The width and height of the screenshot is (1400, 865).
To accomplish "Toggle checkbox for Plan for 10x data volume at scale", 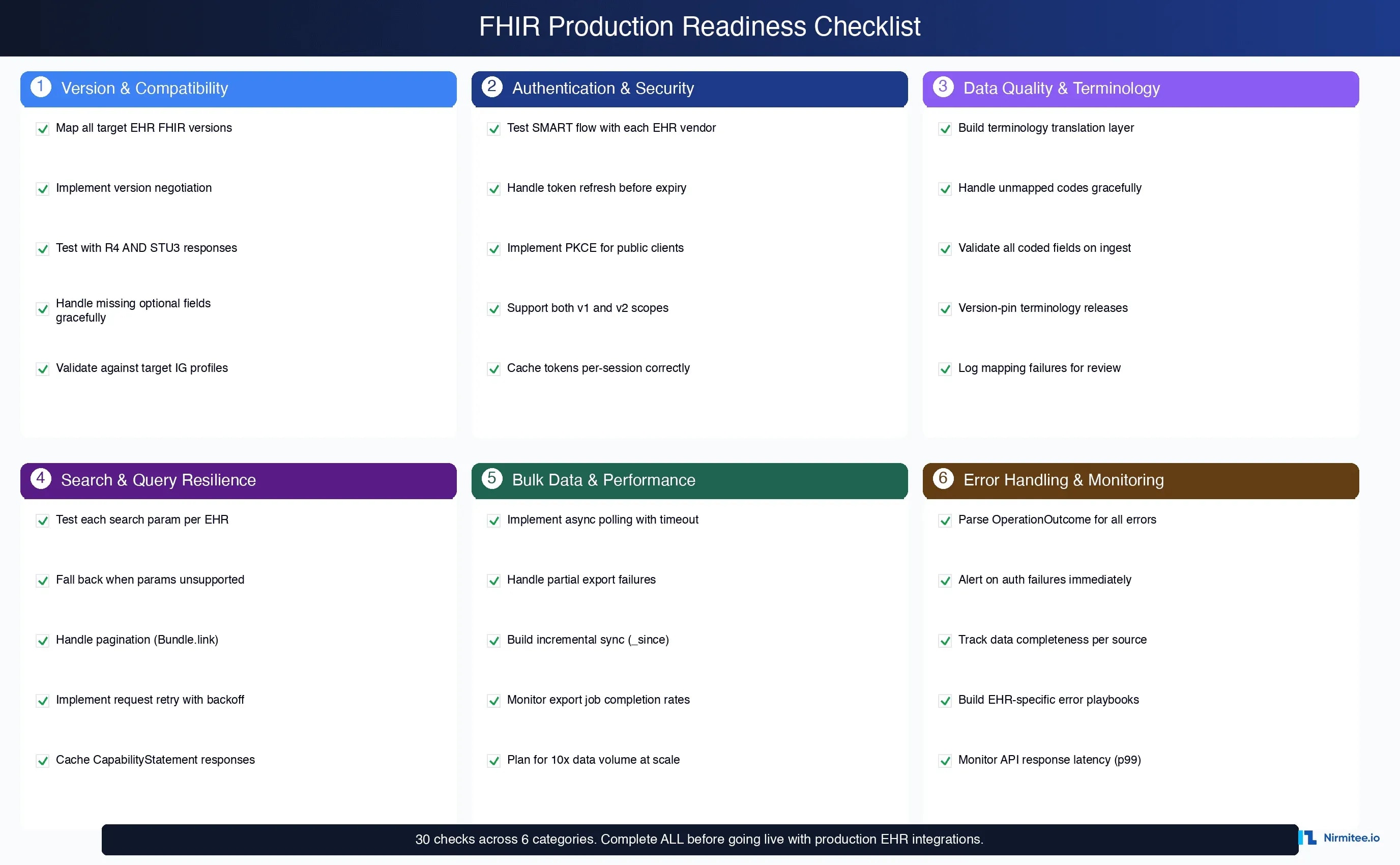I will click(493, 761).
